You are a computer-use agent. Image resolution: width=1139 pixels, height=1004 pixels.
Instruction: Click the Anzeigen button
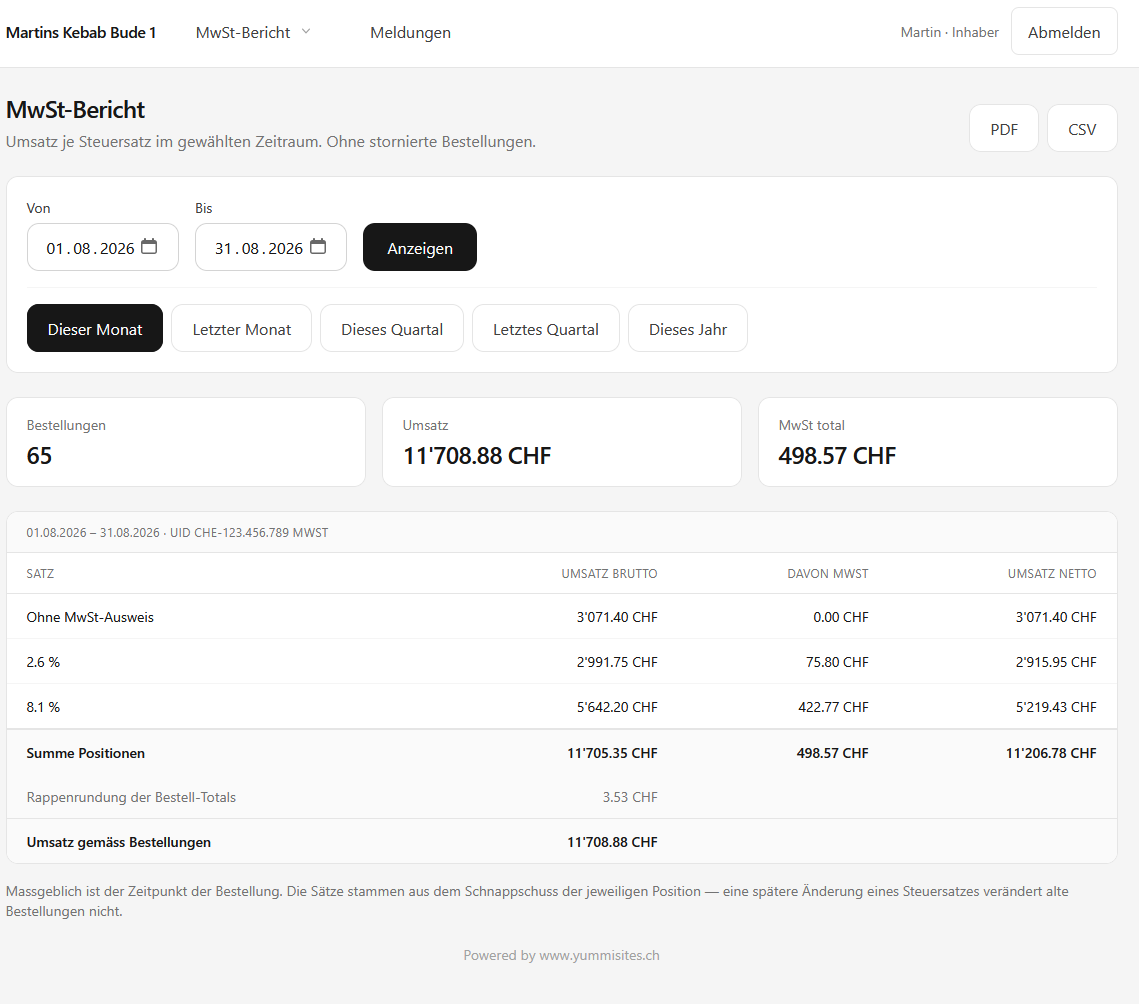(420, 247)
